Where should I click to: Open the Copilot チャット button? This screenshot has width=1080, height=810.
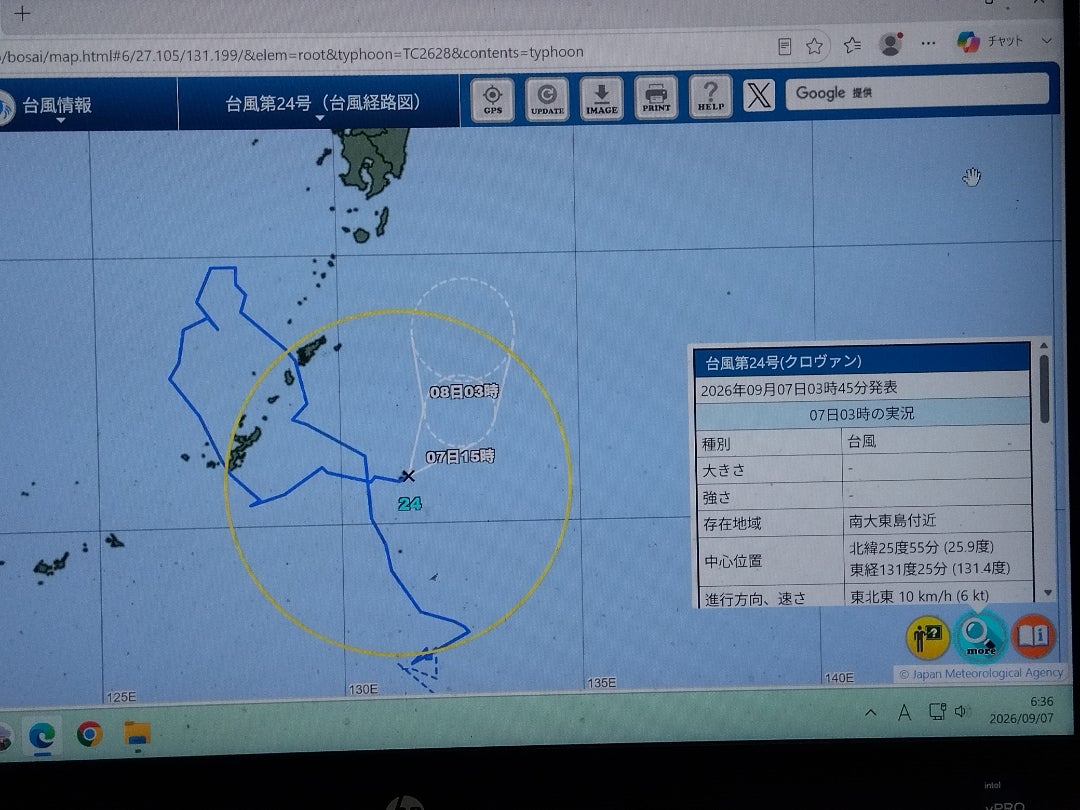(x=990, y=41)
